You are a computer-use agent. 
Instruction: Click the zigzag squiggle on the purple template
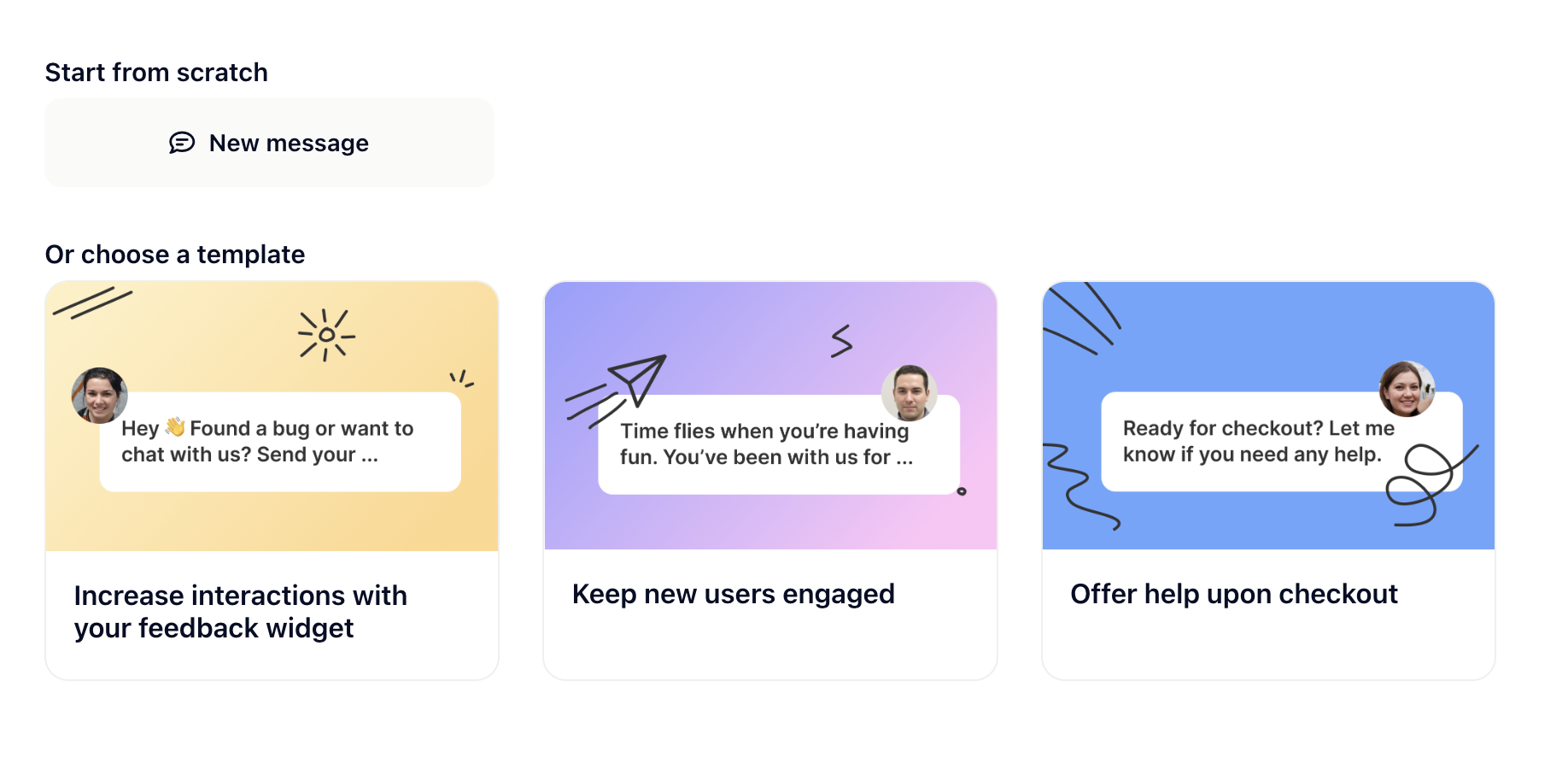[x=842, y=341]
